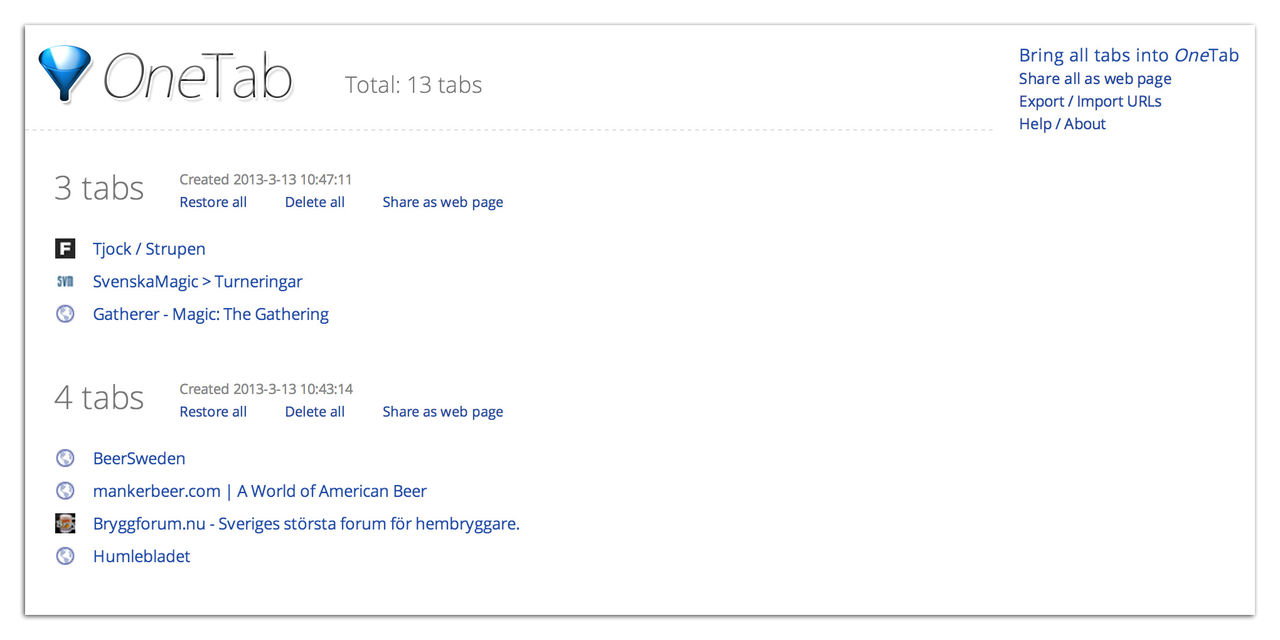
Task: Open the SvenskaMagic > Turneringar link
Action: (197, 281)
